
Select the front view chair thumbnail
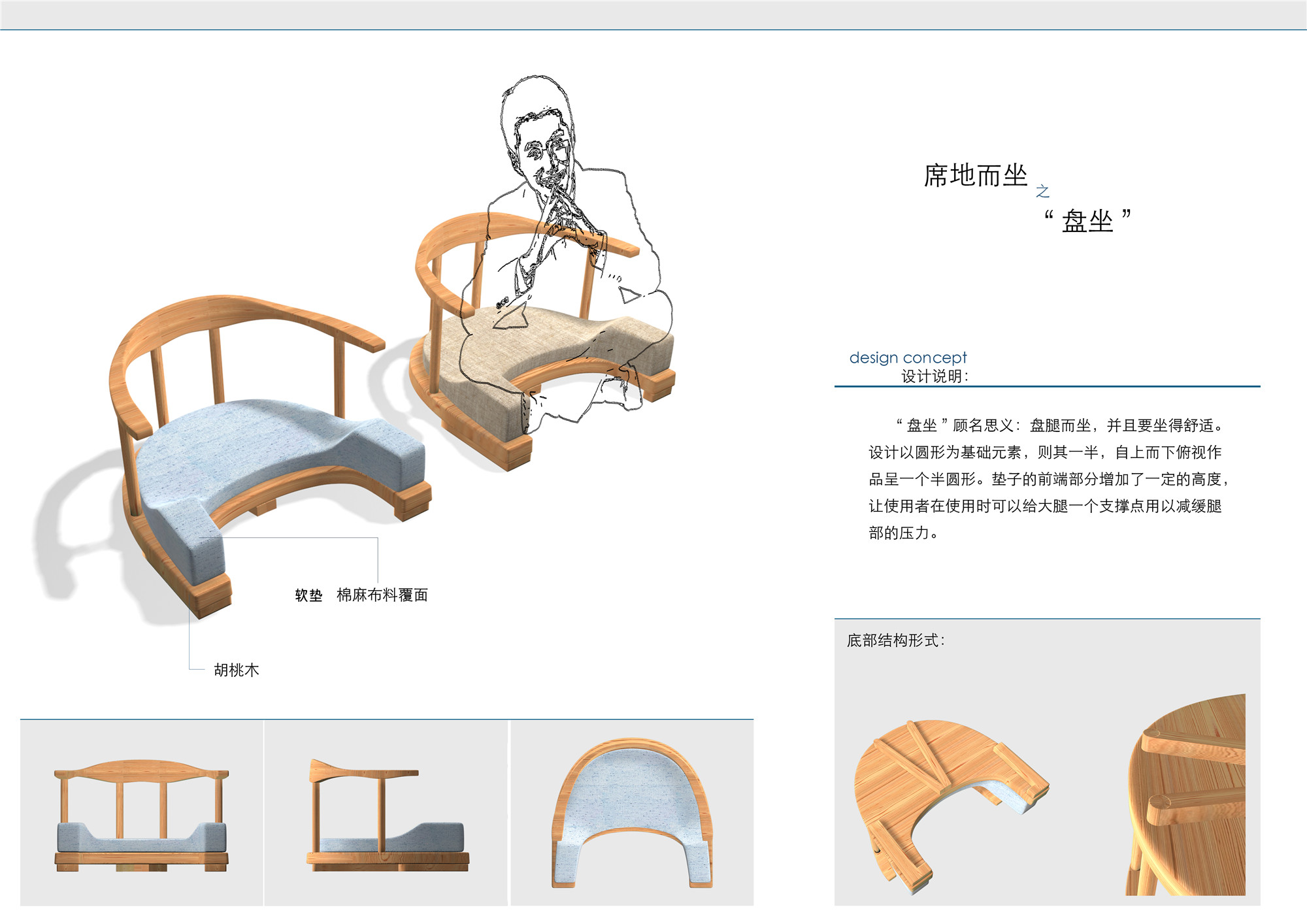click(x=141, y=814)
